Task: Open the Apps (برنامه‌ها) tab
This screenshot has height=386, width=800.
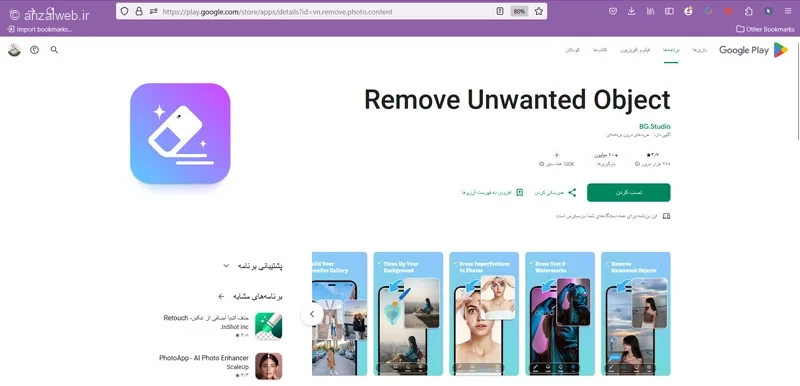Action: (671, 50)
